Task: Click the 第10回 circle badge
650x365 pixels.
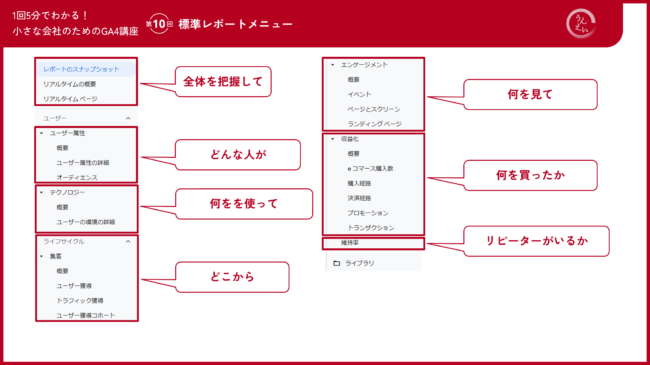Action: pyautogui.click(x=159, y=24)
